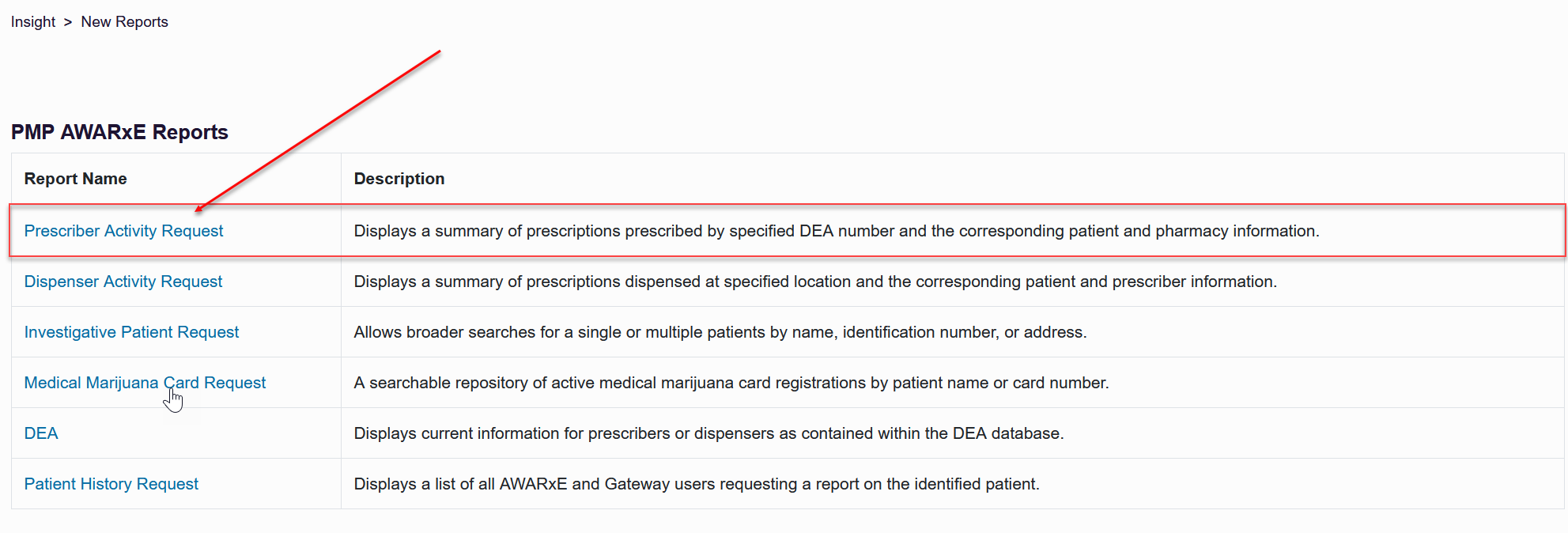Go to Insight in the breadcrumb
Viewport: 1568px width, 533px height.
33,22
